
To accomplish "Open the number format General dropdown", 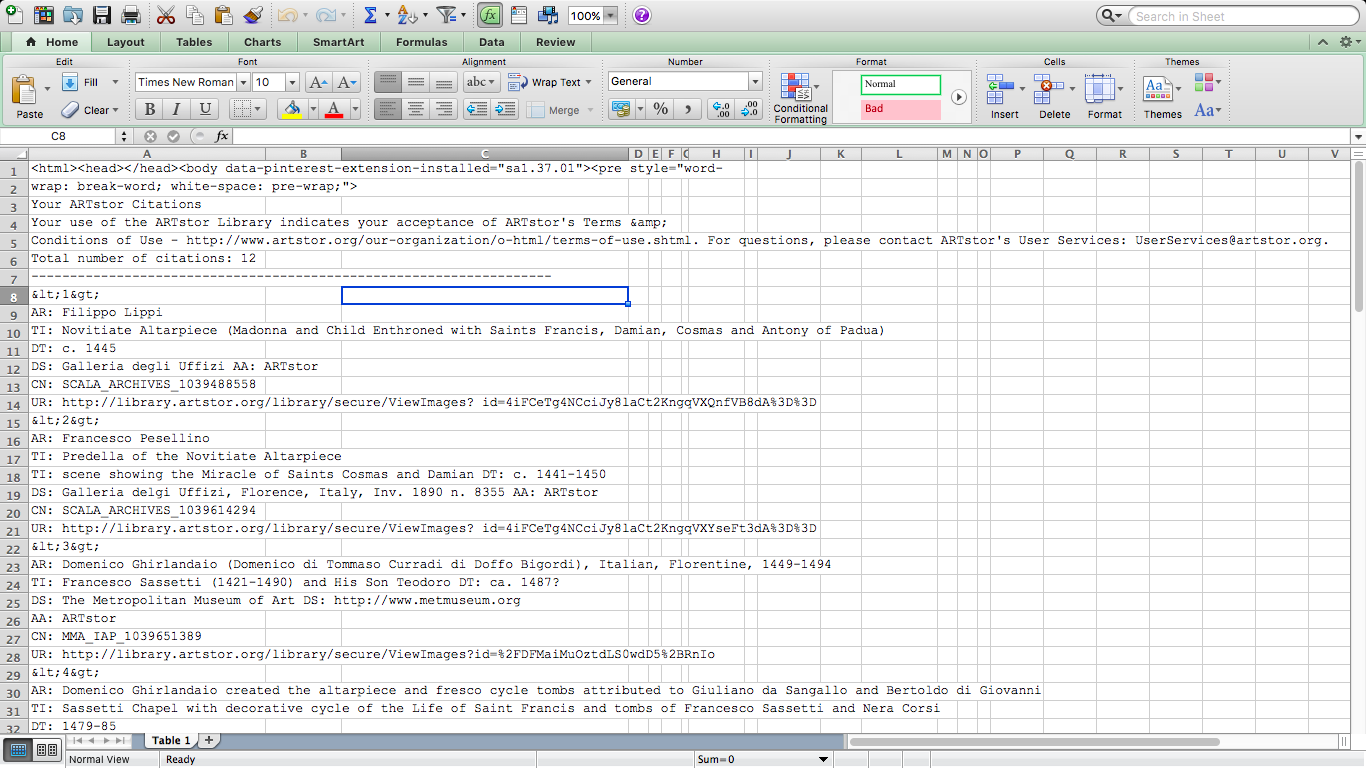I will pos(755,82).
